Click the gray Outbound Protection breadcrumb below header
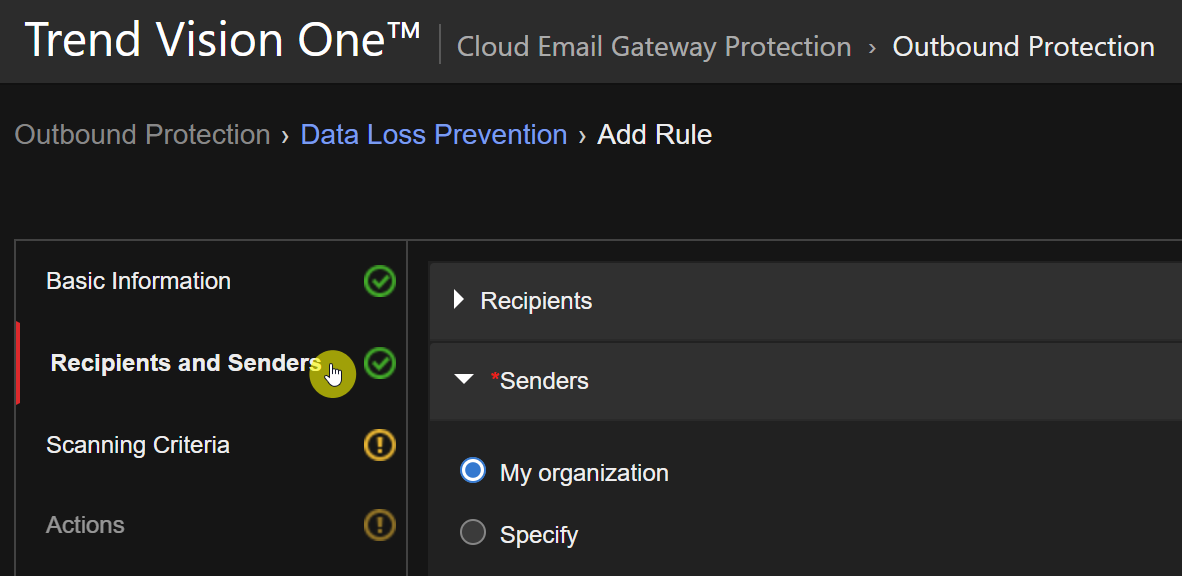 142,135
